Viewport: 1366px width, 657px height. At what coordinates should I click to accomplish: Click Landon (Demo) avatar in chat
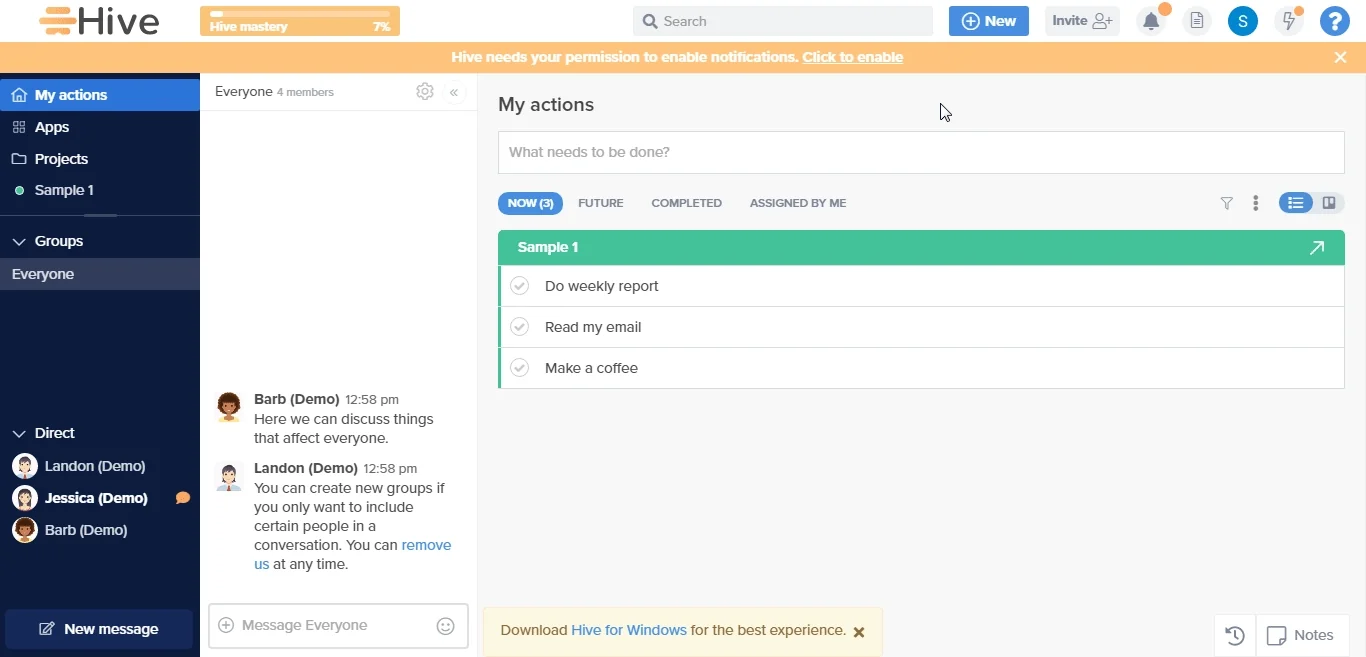point(229,476)
